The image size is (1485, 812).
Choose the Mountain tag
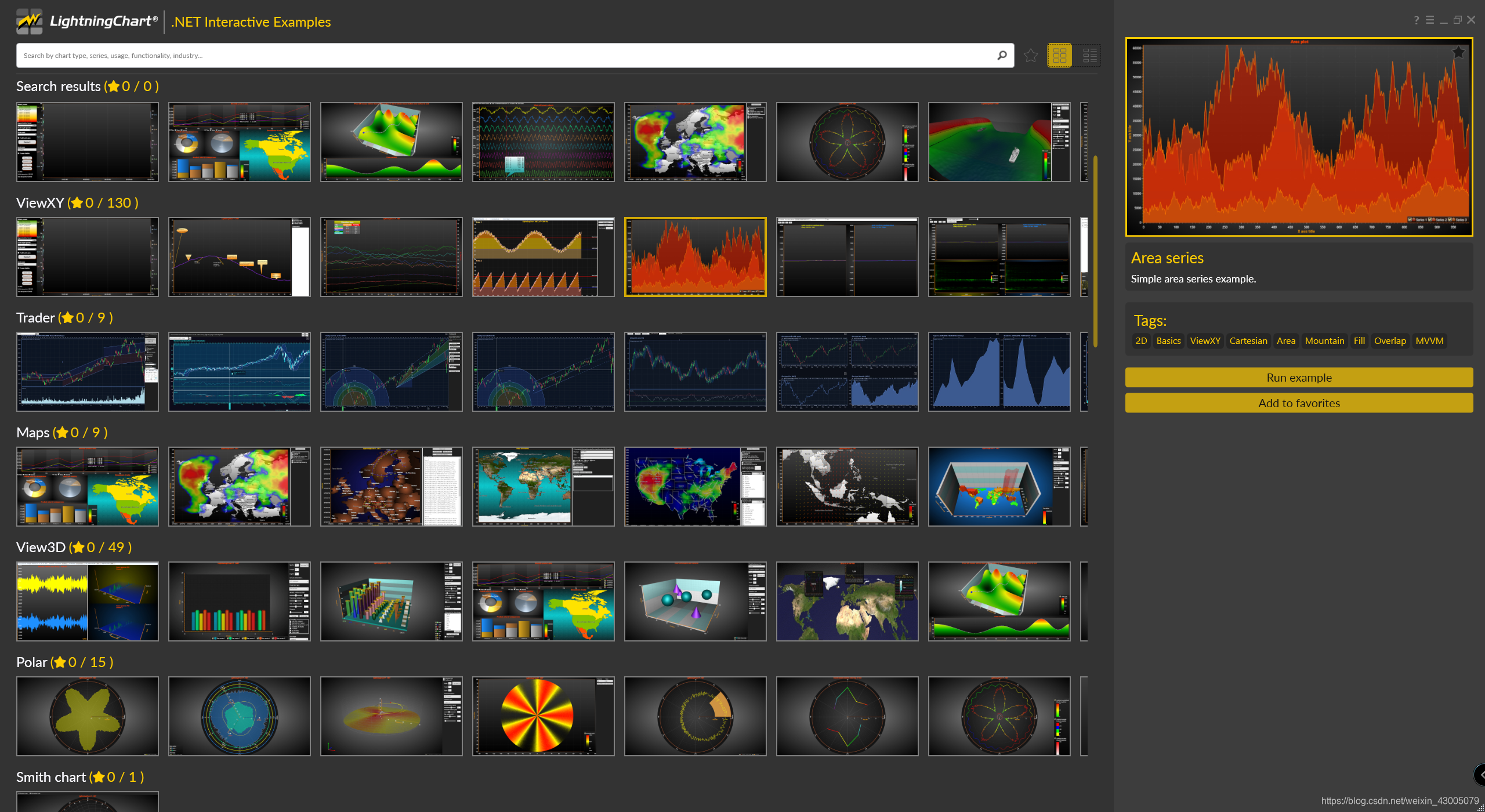1324,341
